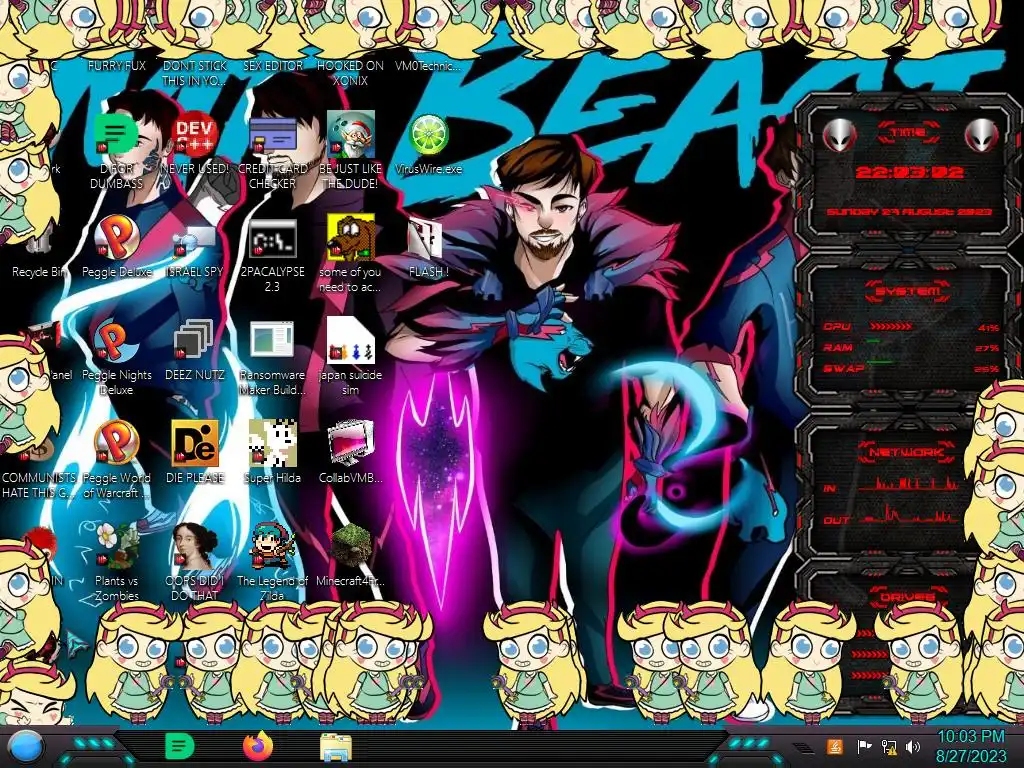Open the volume speaker tray icon
Viewport: 1024px width, 768px height.
pos(913,746)
